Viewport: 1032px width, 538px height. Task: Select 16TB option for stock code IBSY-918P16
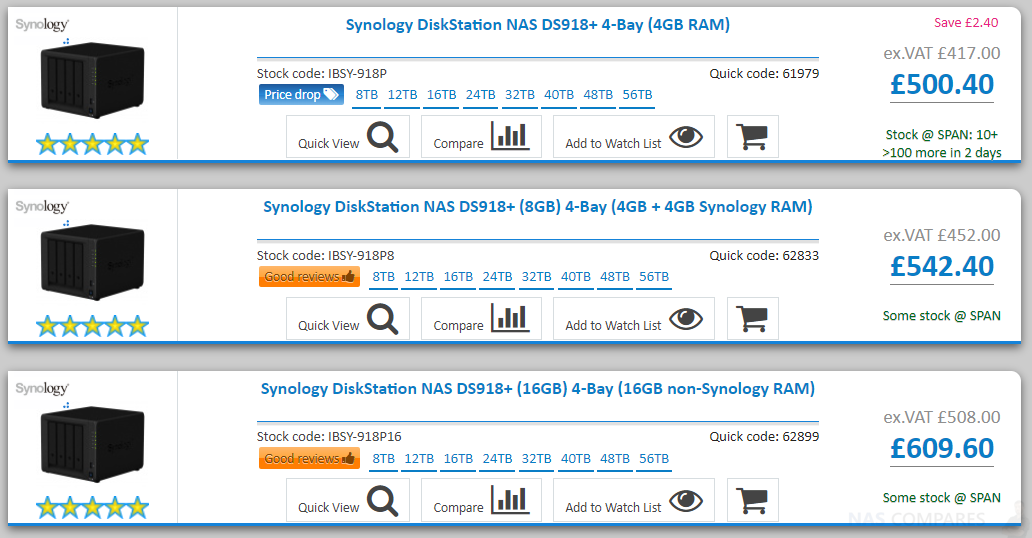point(458,458)
